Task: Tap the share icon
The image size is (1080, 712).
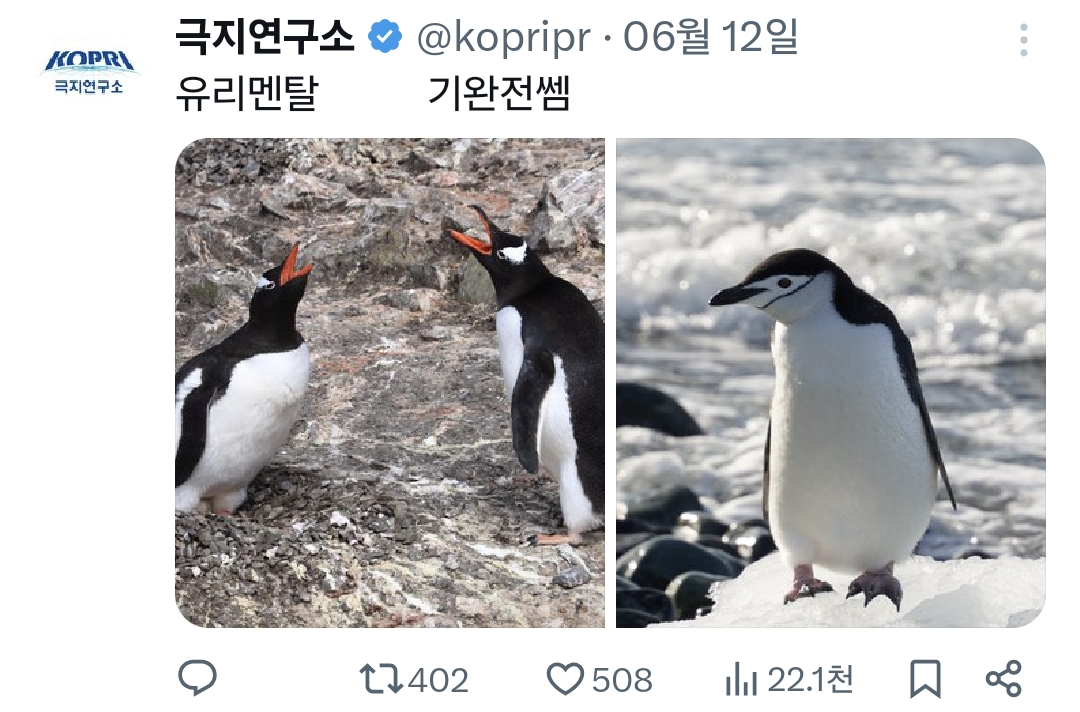Action: 1004,679
